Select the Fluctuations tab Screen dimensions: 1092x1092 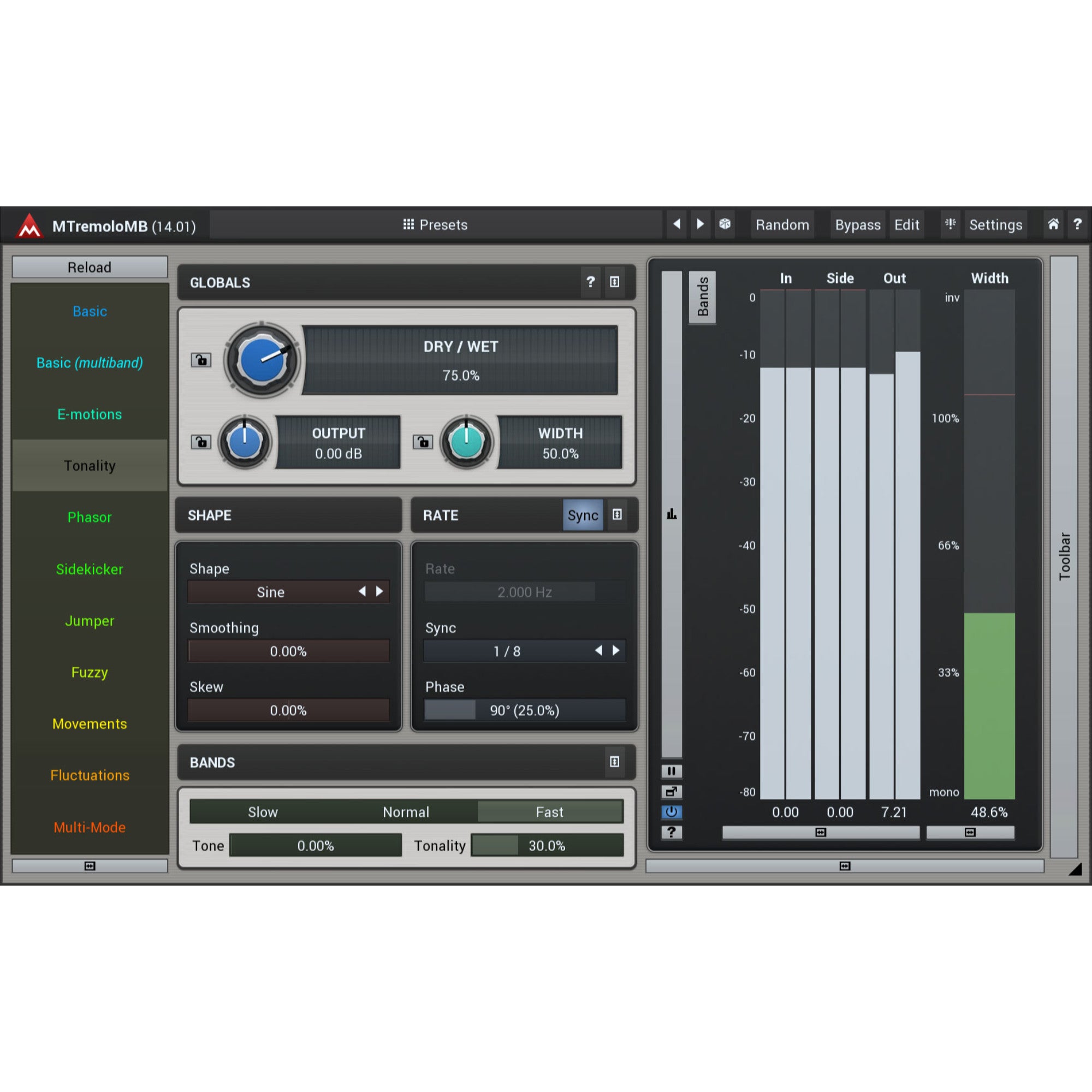pos(90,775)
